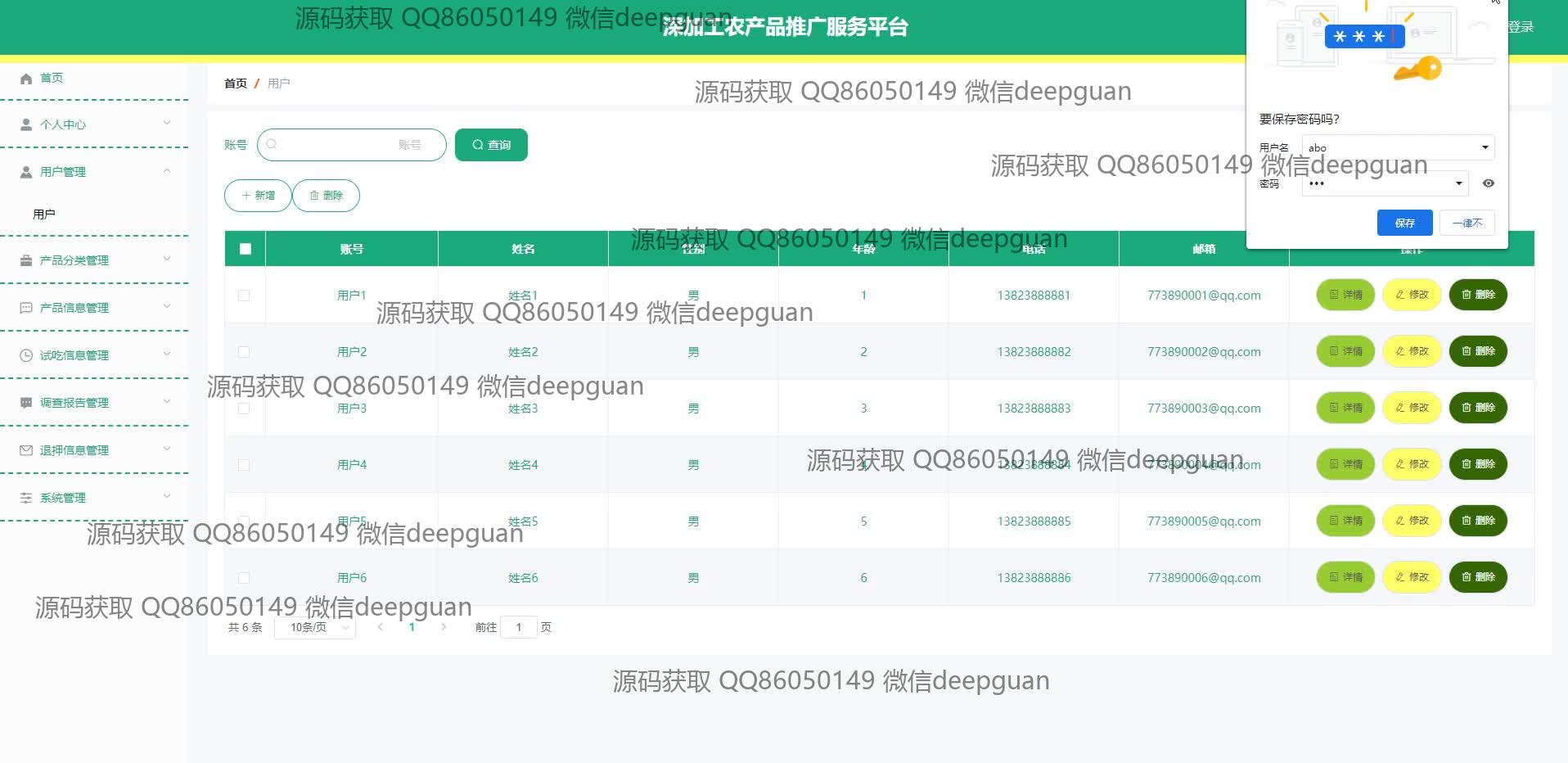Open the 用户名 dropdown in password prompt
Screen dimensions: 1568x763
coord(1485,147)
